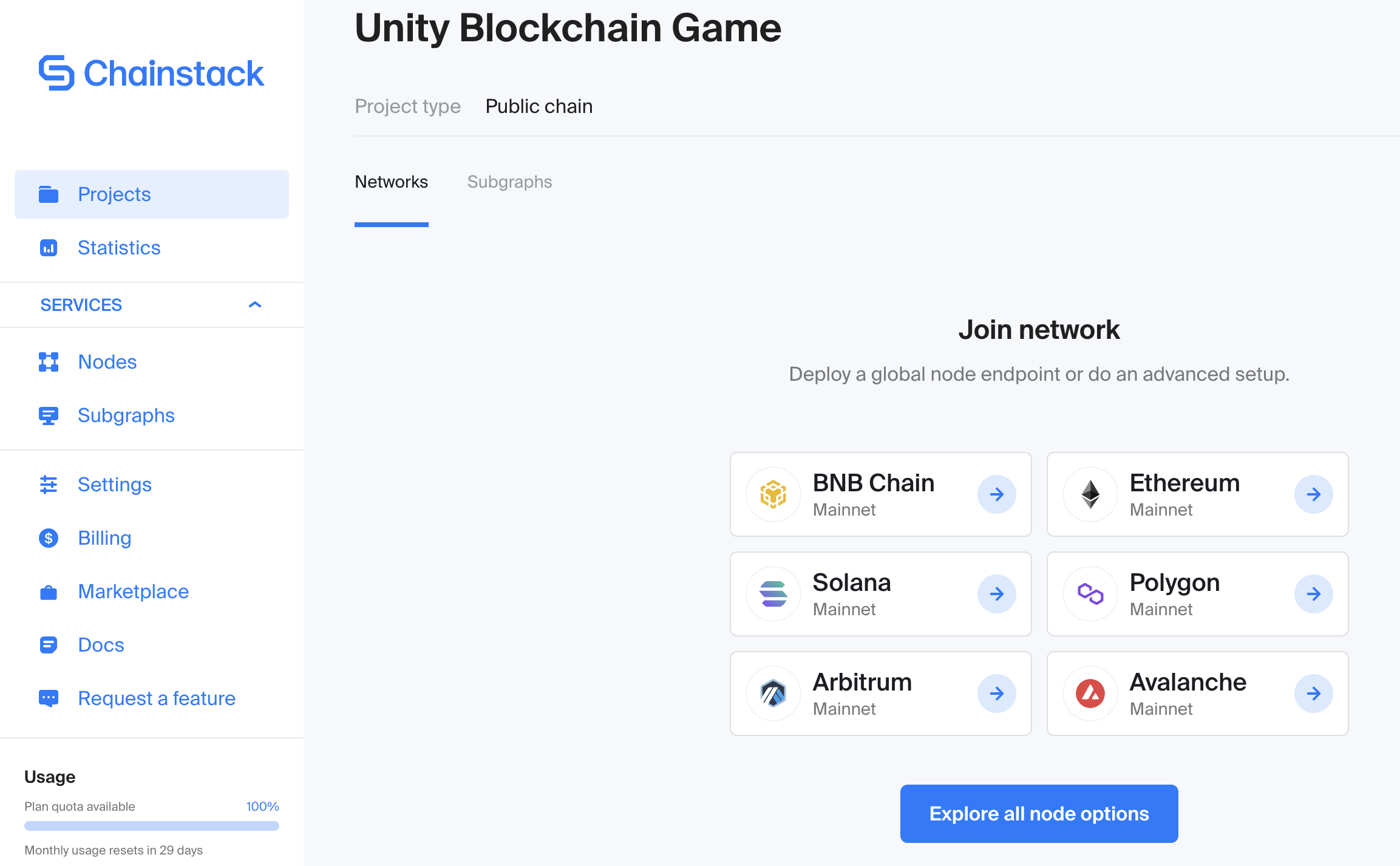
Task: Click Explore all node options button
Action: [x=1039, y=814]
